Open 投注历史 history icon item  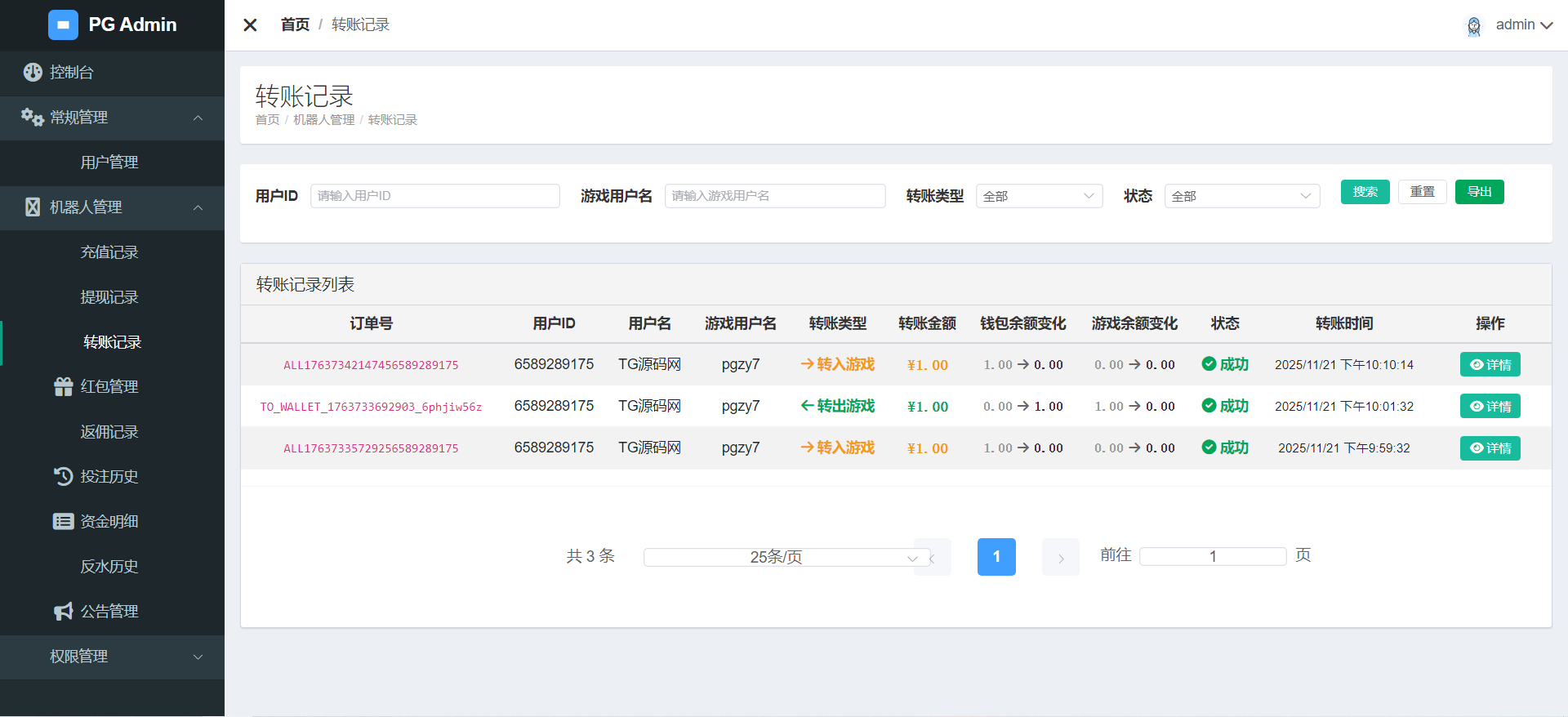pos(64,476)
